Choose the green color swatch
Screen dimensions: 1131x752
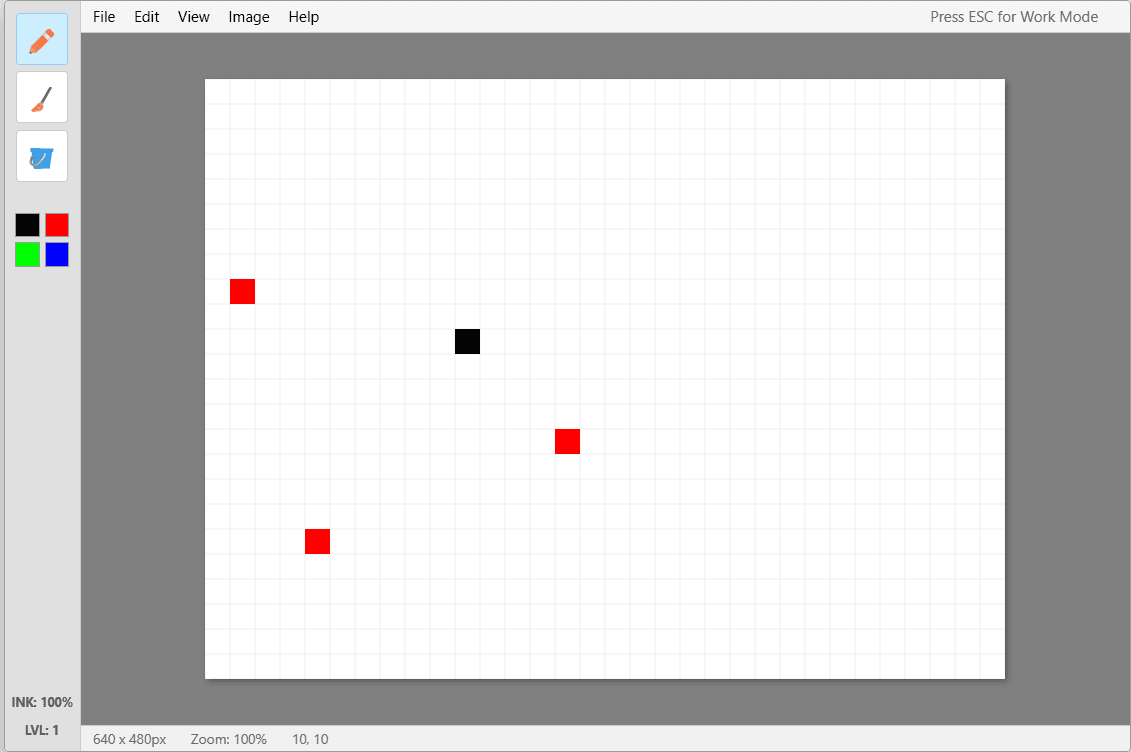click(x=27, y=255)
